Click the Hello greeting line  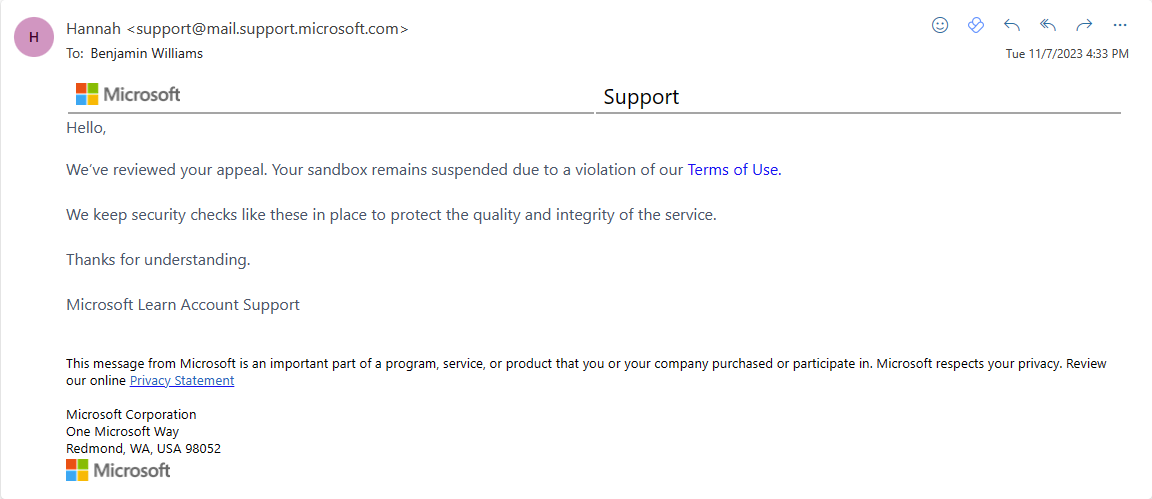(87, 127)
